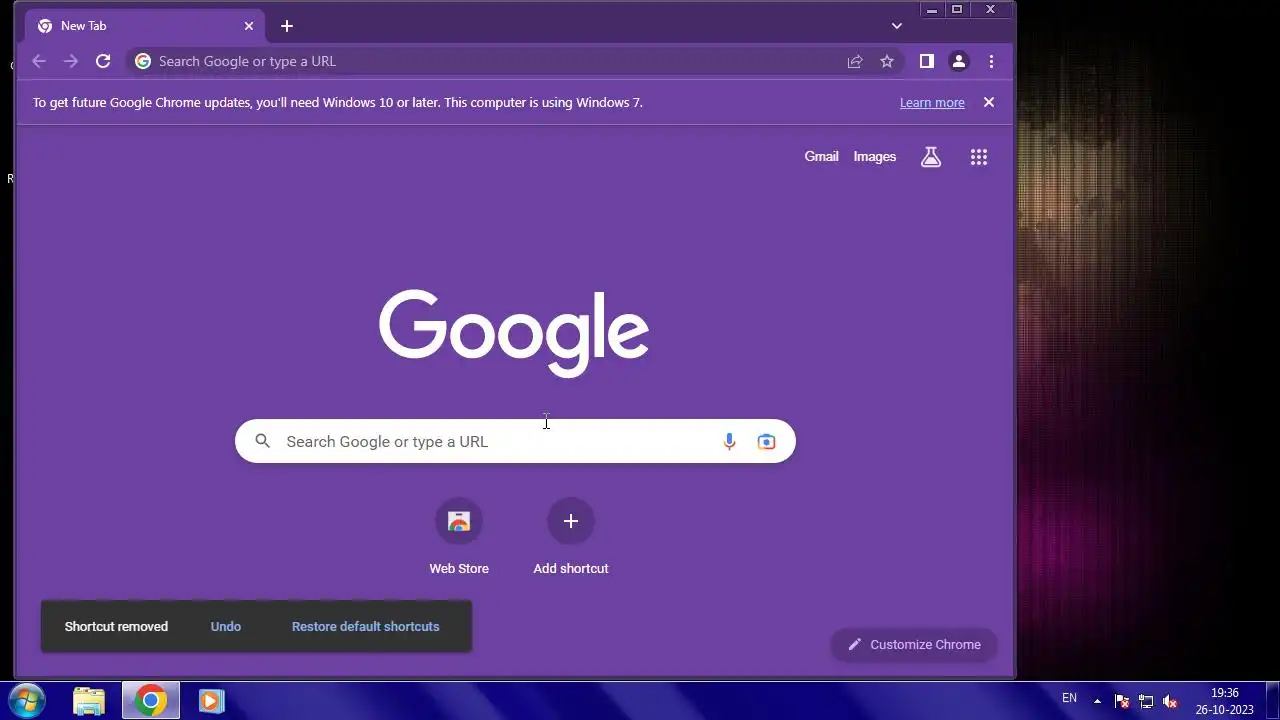Click the browser back arrow
Viewport: 1280px width, 720px height.
pyautogui.click(x=39, y=61)
